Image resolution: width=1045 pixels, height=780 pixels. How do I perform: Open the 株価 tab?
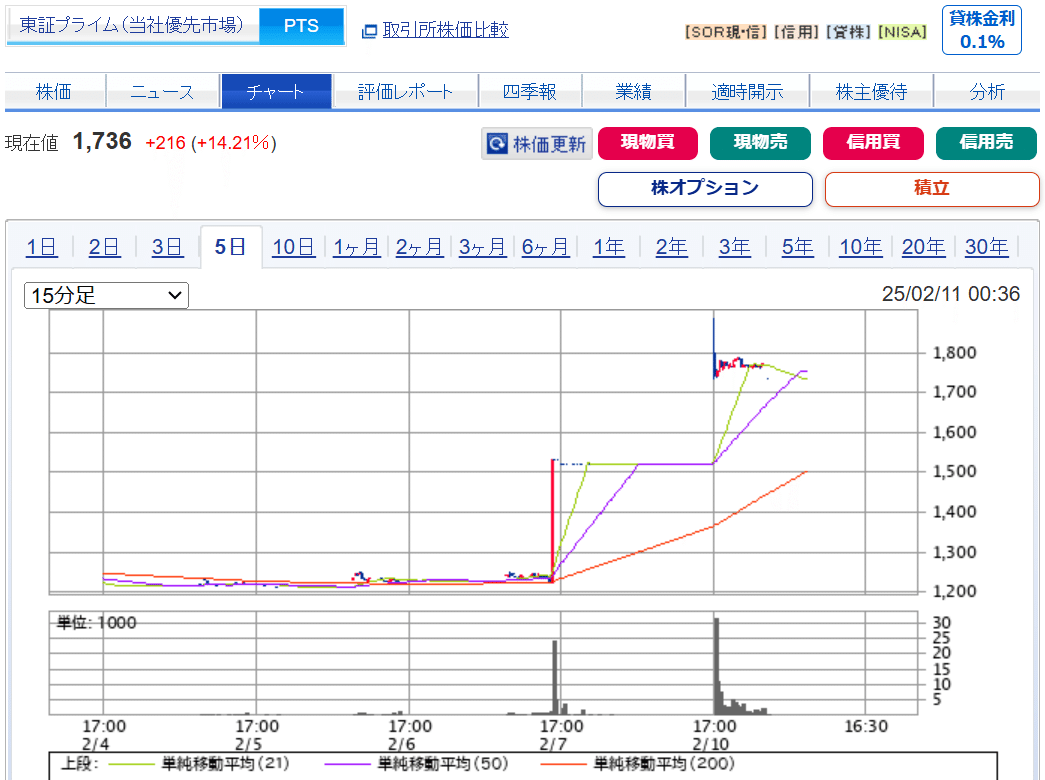pyautogui.click(x=55, y=91)
